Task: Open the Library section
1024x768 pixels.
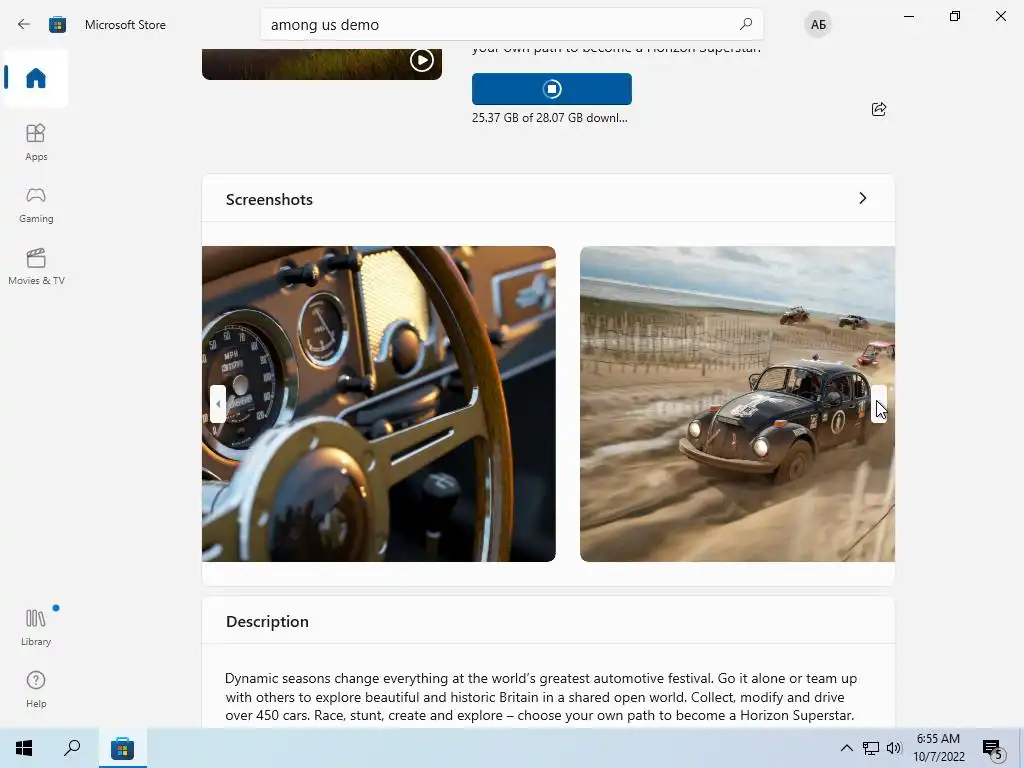Action: (36, 627)
